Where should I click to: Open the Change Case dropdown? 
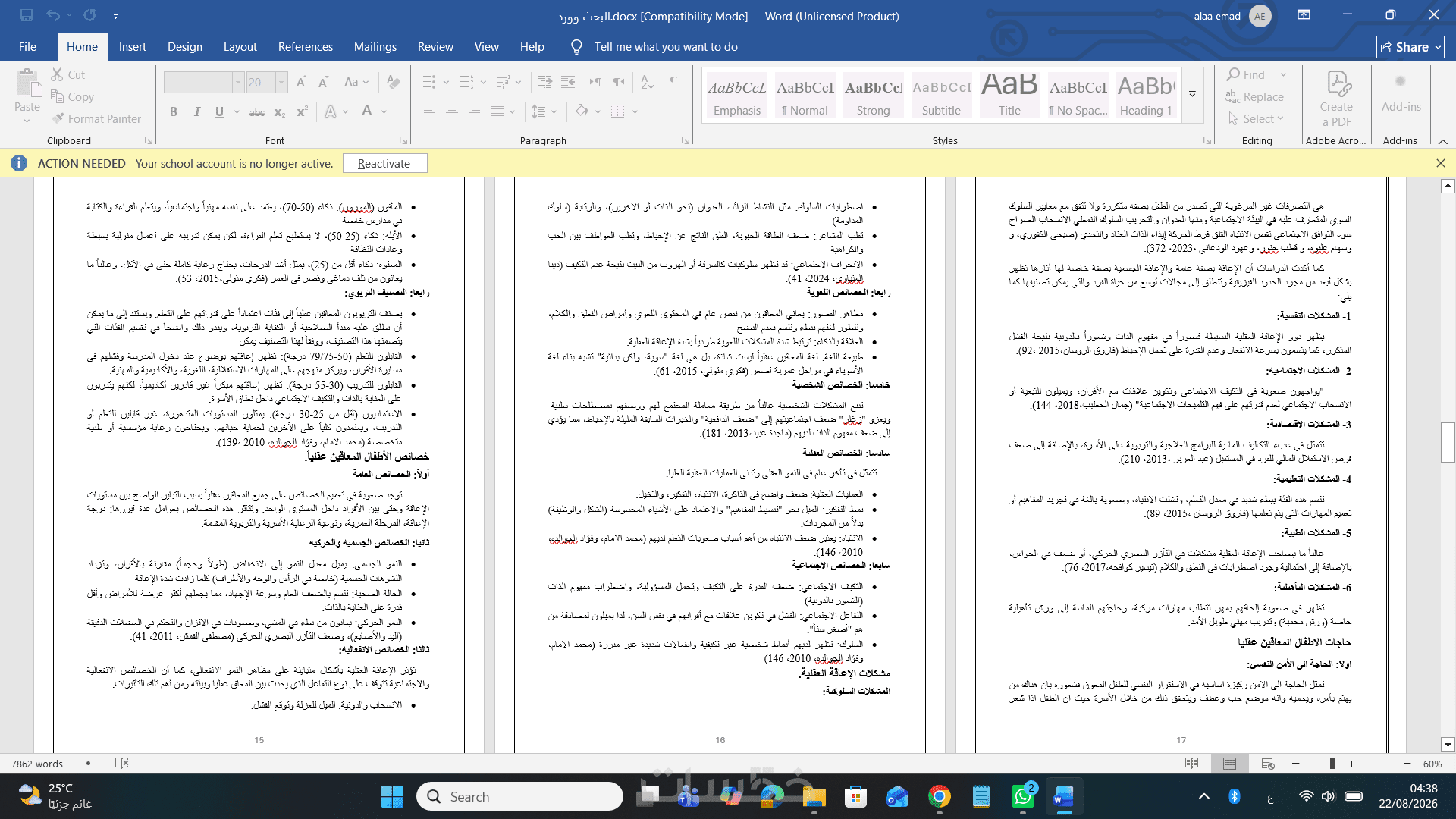(356, 82)
